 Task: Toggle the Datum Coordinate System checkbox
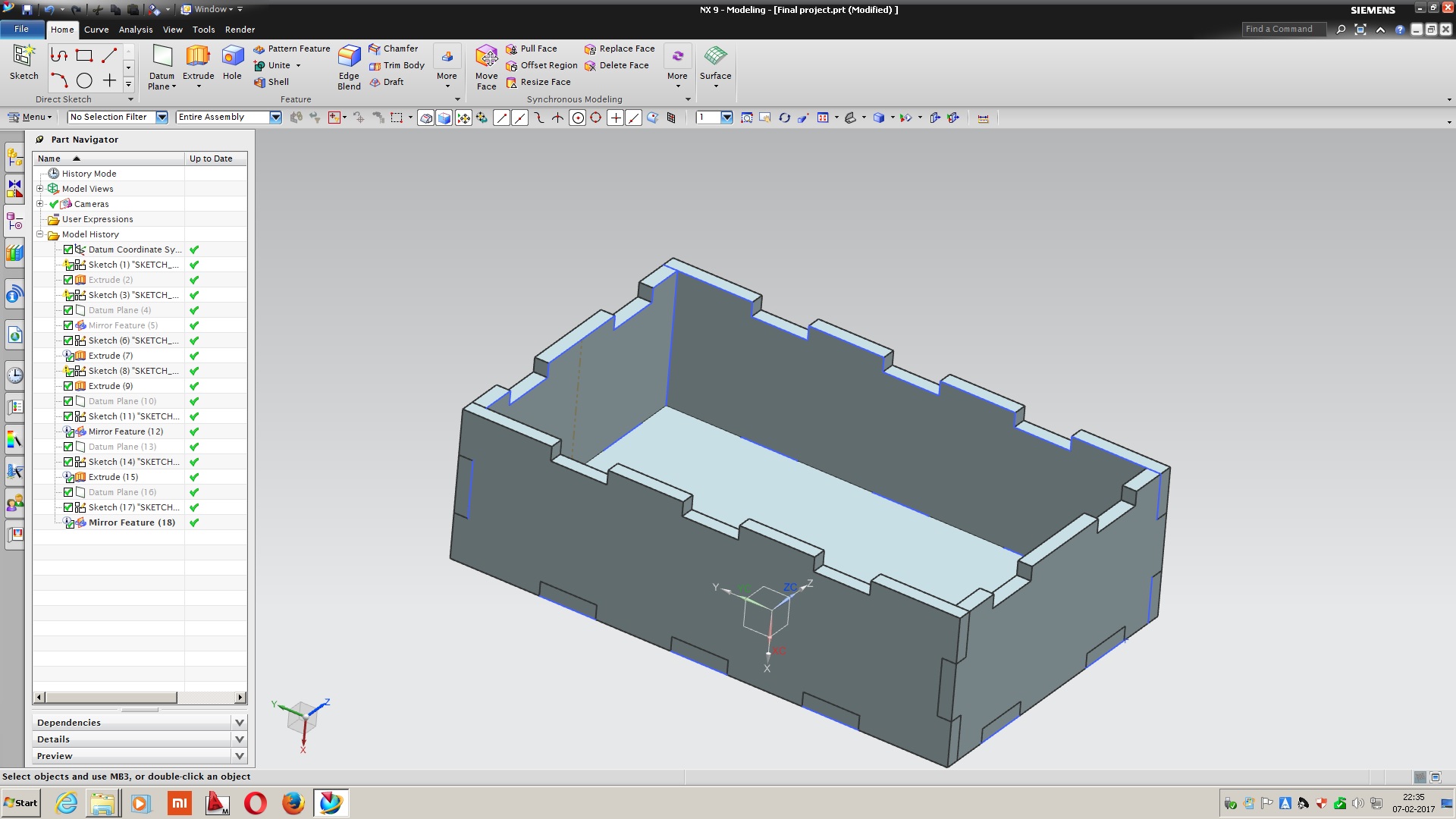[68, 249]
